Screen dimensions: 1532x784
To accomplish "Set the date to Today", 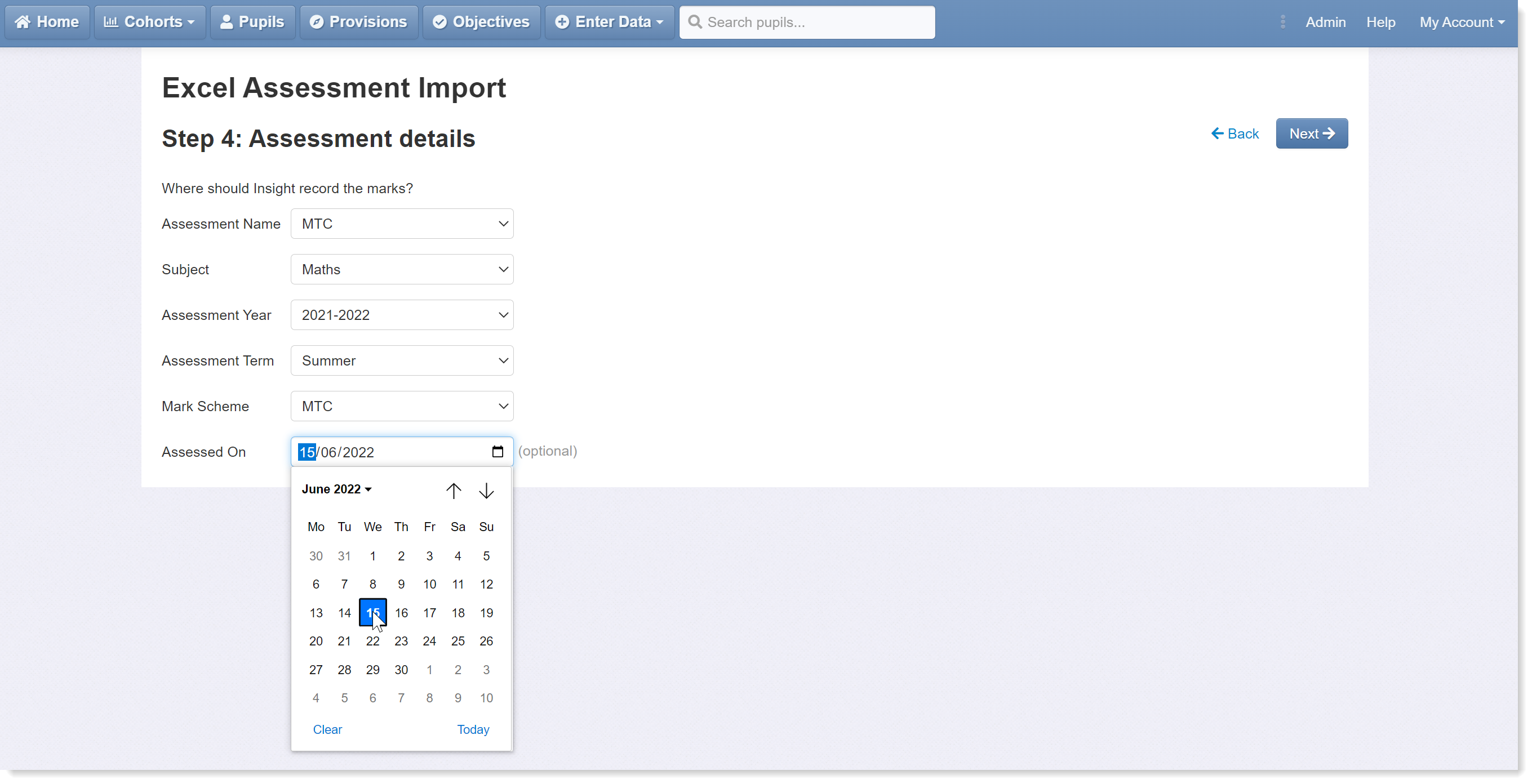I will click(473, 729).
